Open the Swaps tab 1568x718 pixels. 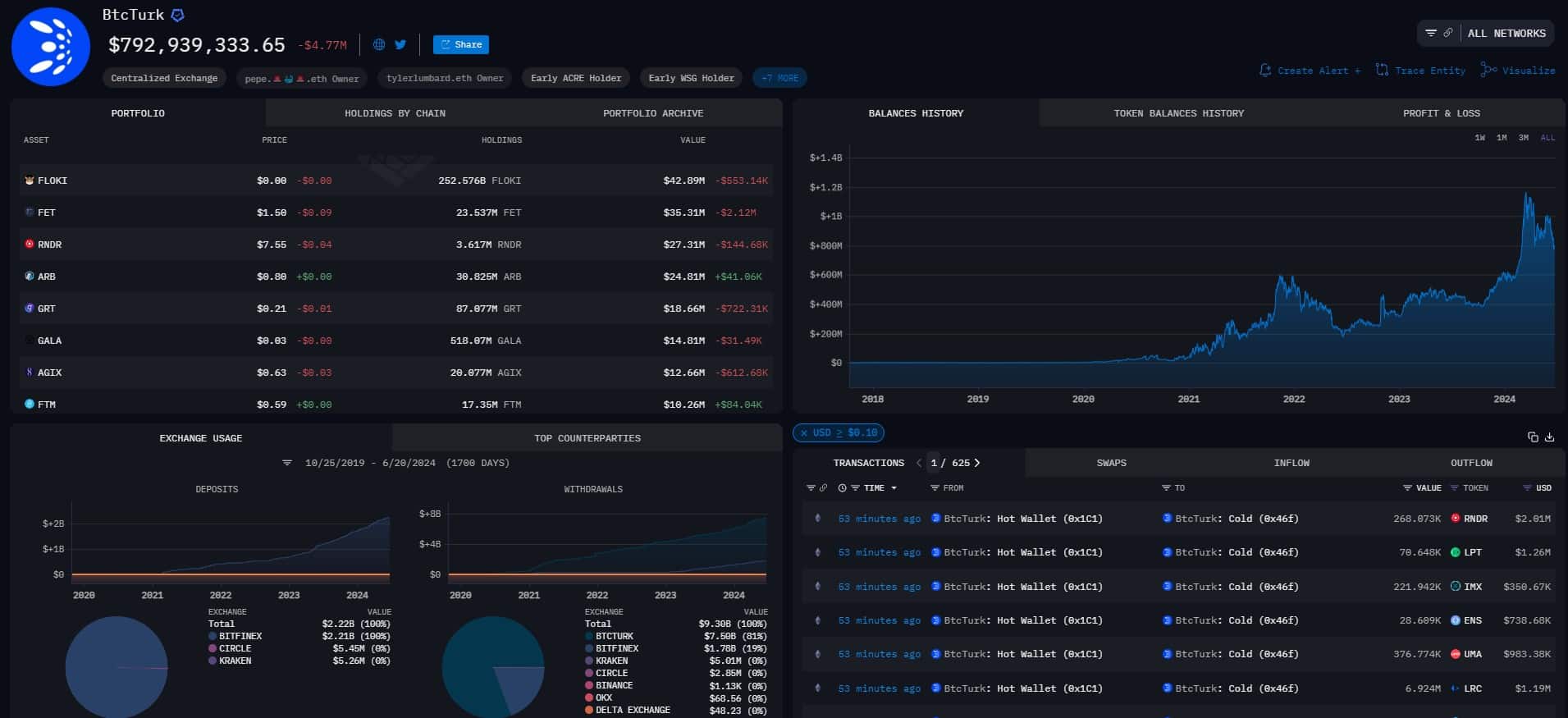(1112, 463)
